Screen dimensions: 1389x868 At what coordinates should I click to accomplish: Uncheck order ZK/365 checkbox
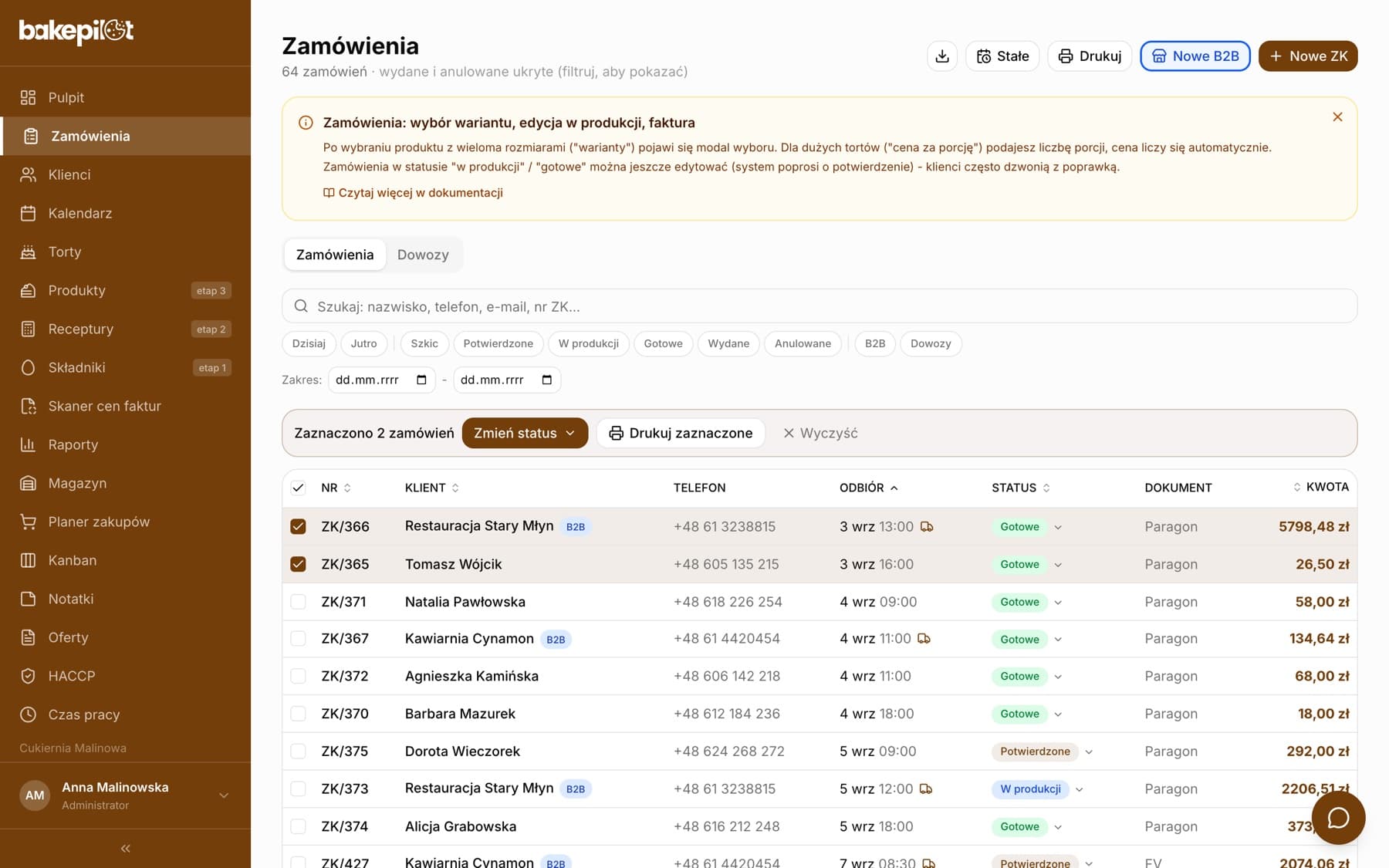tap(298, 565)
